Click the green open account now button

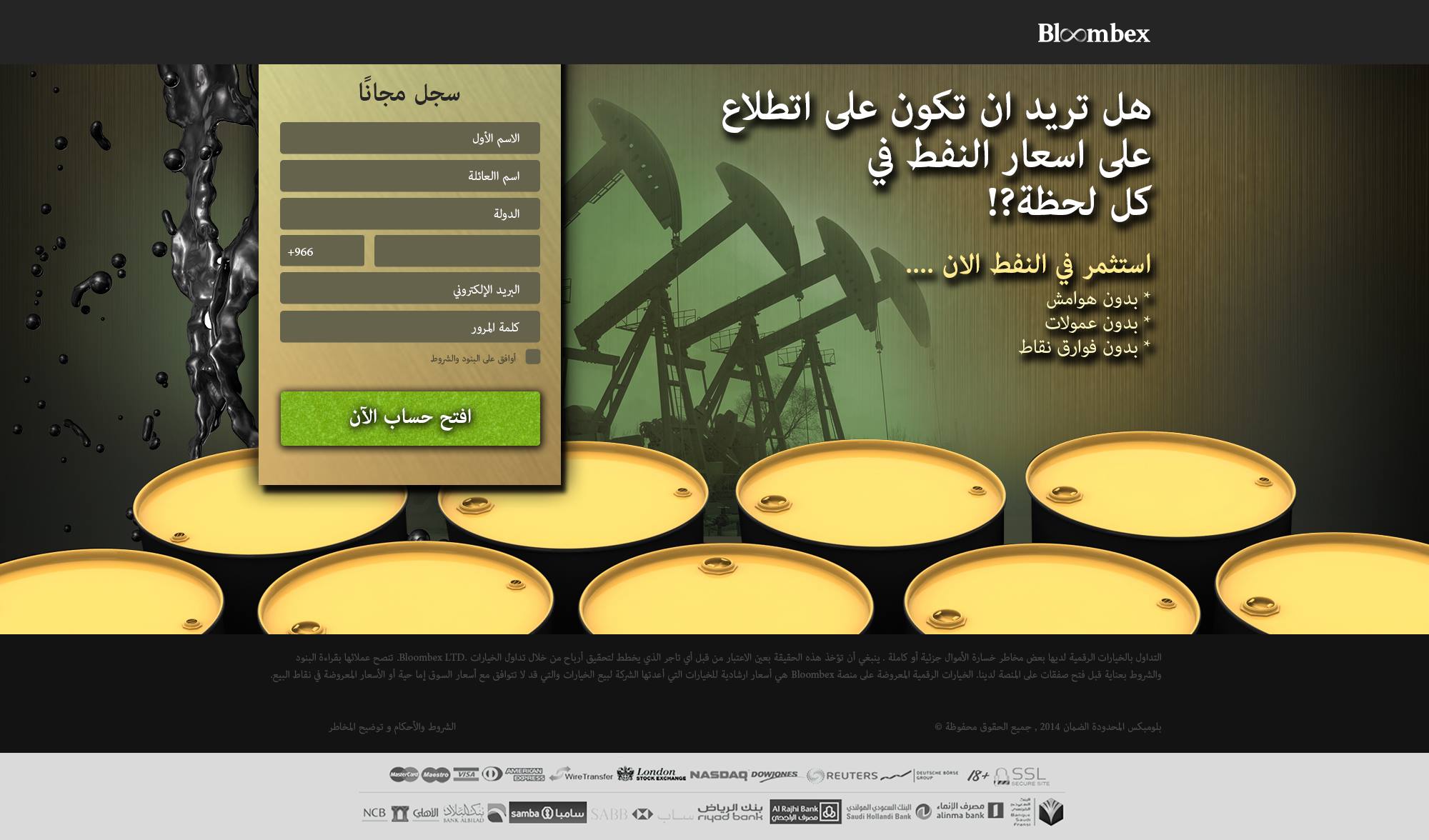[410, 419]
